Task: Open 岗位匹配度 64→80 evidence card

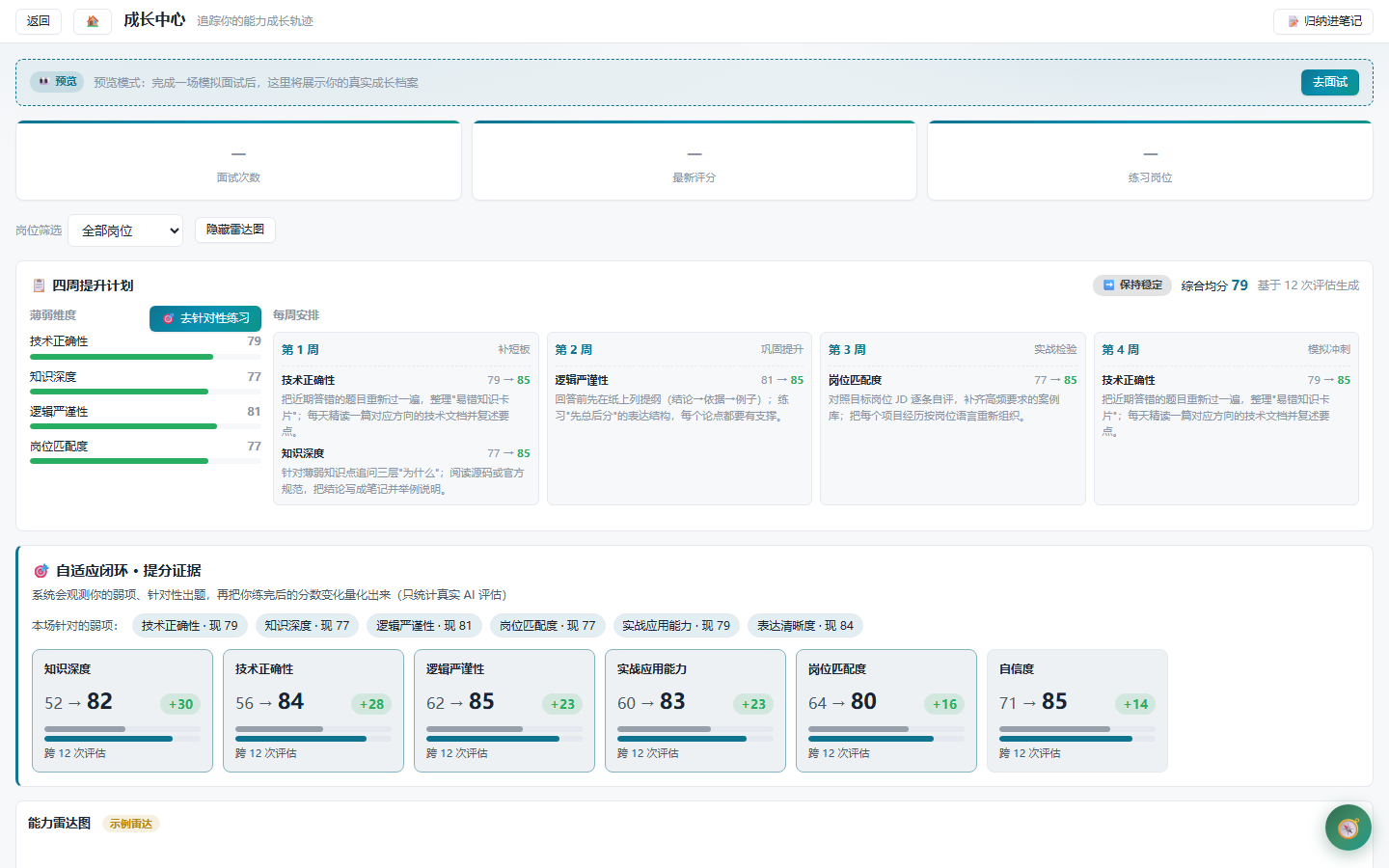Action: [886, 711]
